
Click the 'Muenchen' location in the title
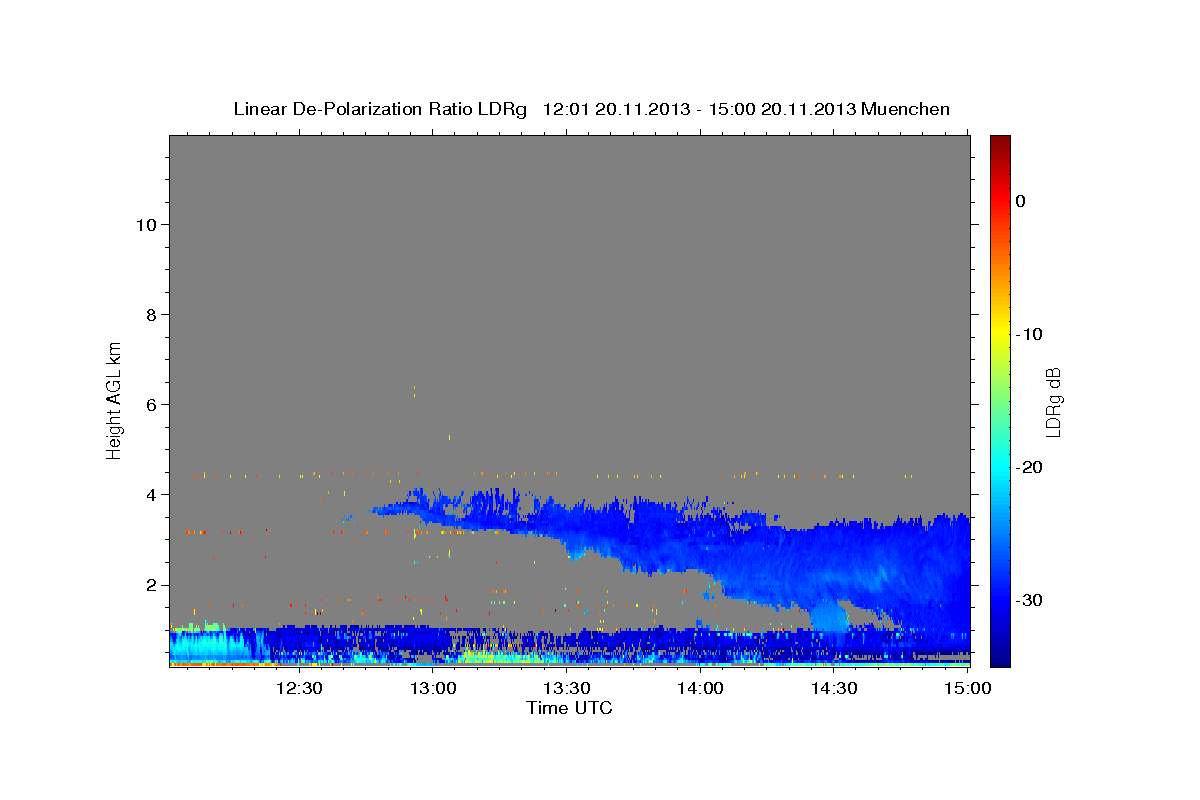click(906, 109)
